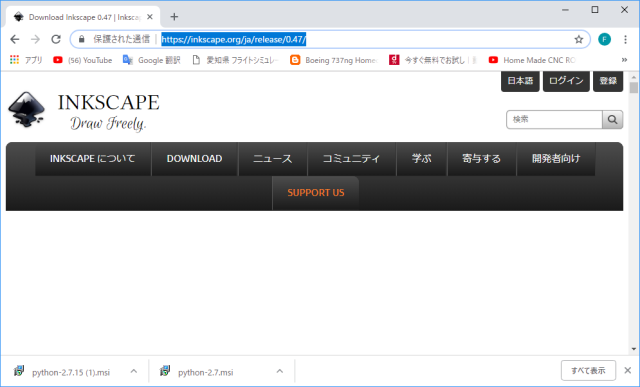Click the scrollbar down arrow

(x=633, y=349)
